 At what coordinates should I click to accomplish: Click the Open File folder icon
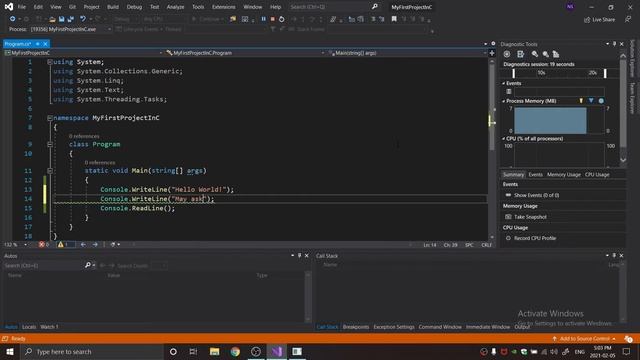(52, 19)
